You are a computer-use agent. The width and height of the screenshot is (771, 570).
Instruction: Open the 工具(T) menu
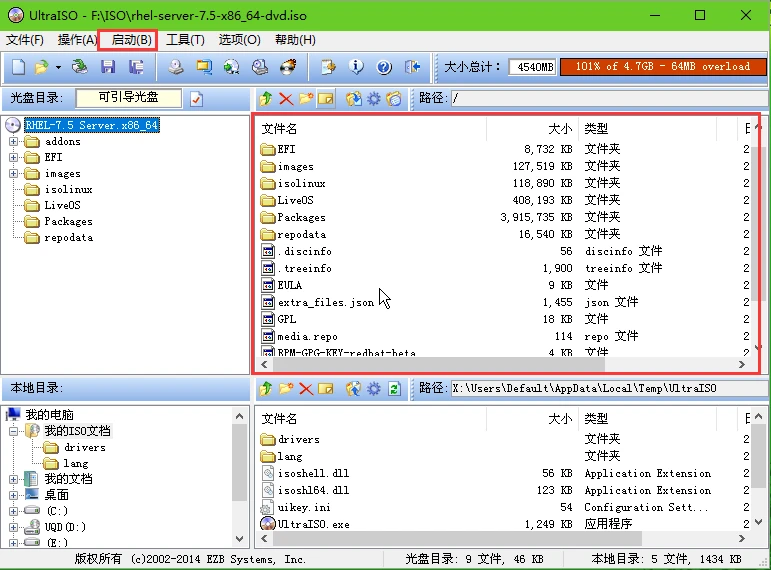pyautogui.click(x=185, y=40)
